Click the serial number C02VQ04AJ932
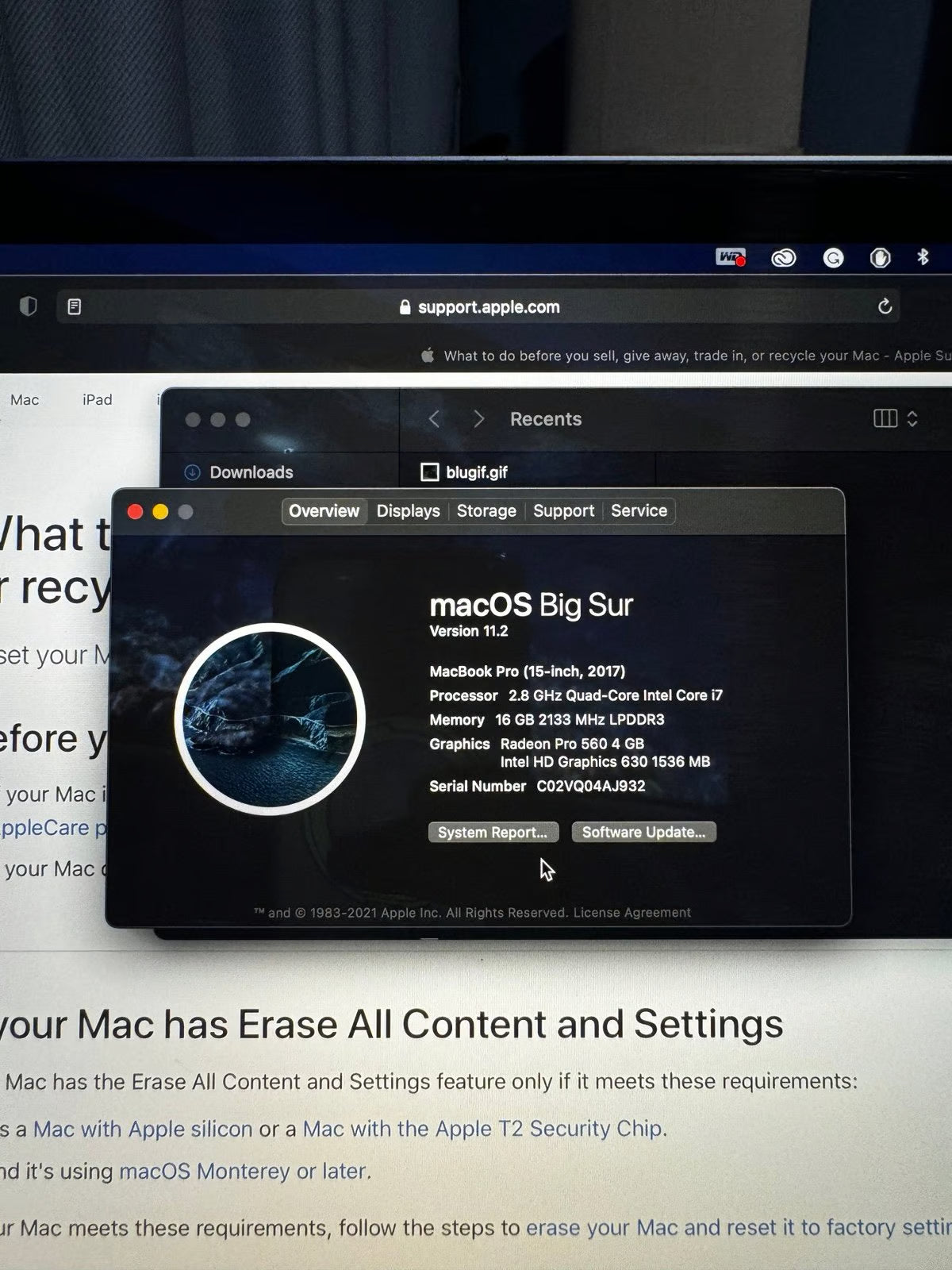Viewport: 952px width, 1270px height. (x=591, y=786)
